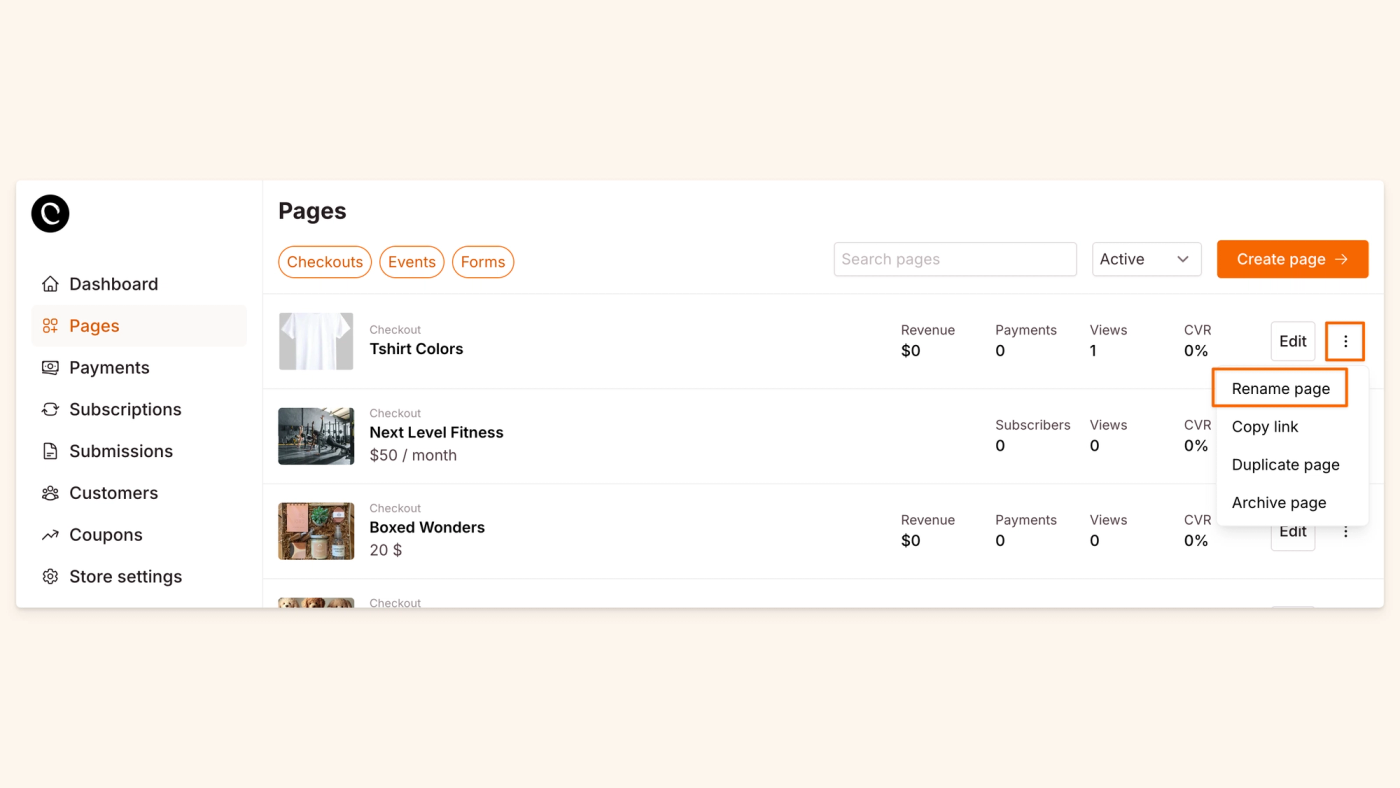This screenshot has height=788, width=1400.
Task: Open the Dashboard section
Action: (139, 284)
